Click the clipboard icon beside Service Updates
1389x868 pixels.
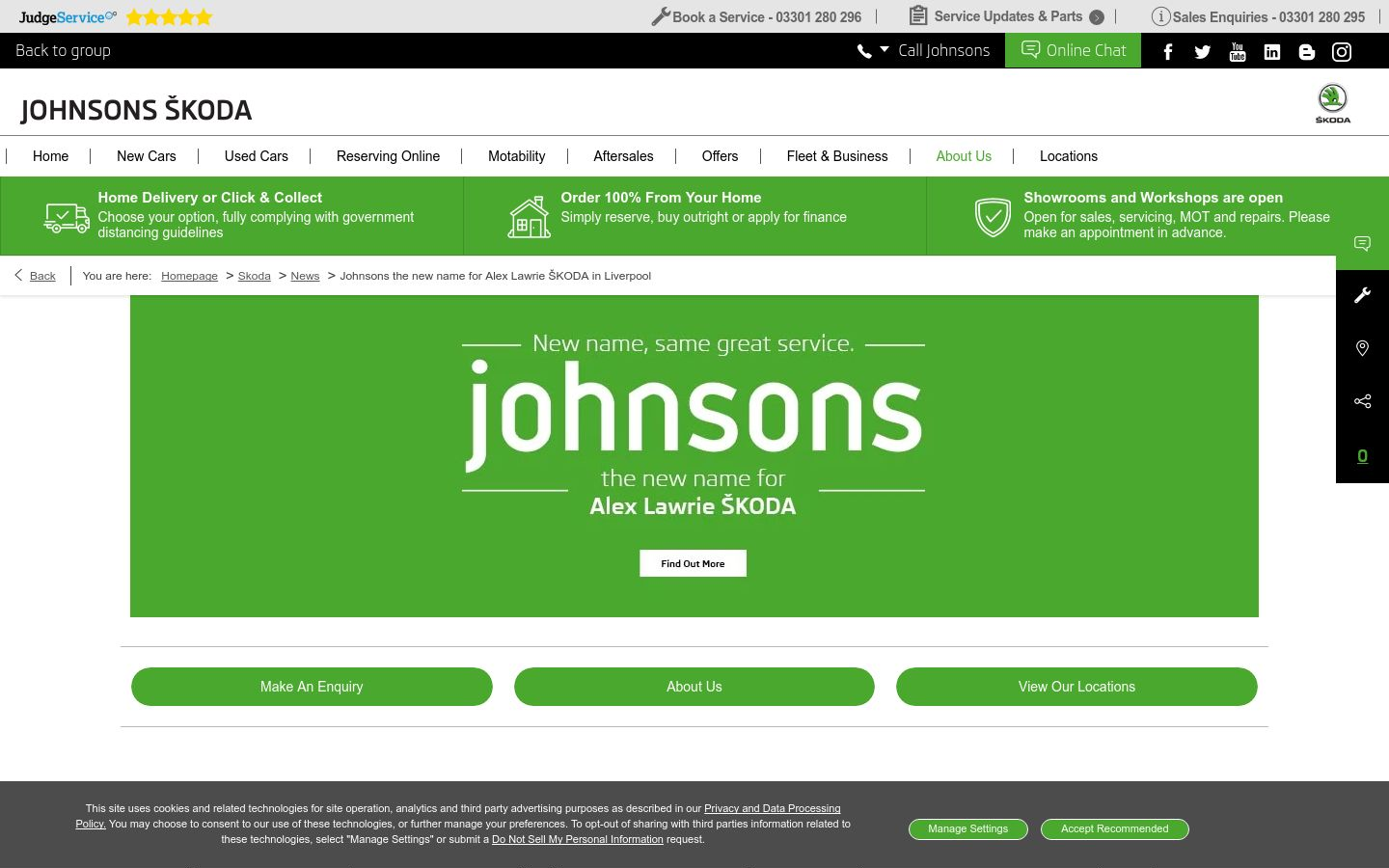(918, 15)
